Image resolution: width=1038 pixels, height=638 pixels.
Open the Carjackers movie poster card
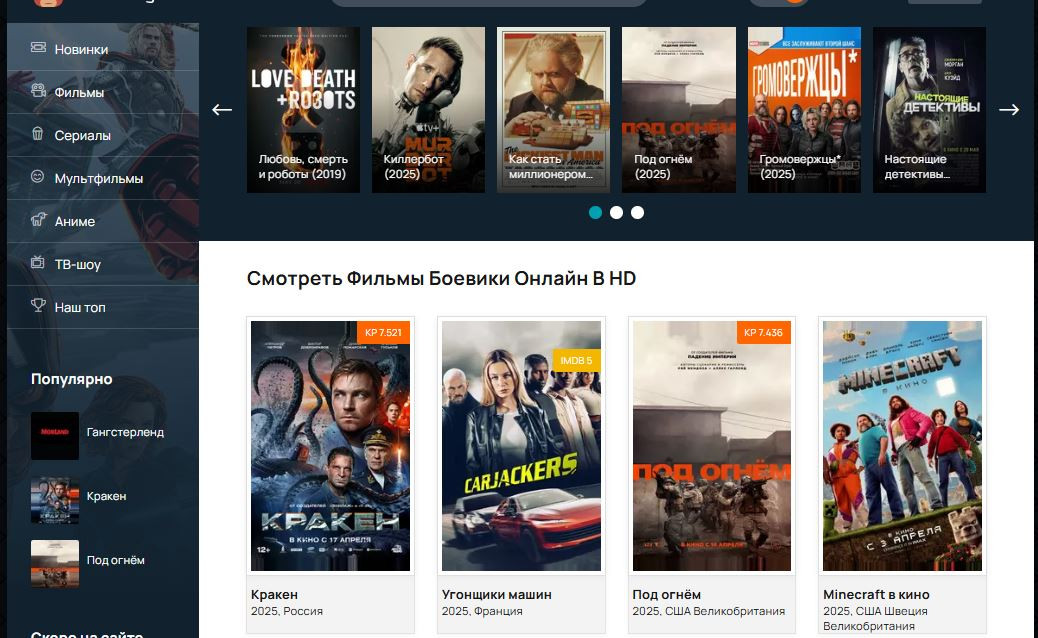(x=521, y=445)
